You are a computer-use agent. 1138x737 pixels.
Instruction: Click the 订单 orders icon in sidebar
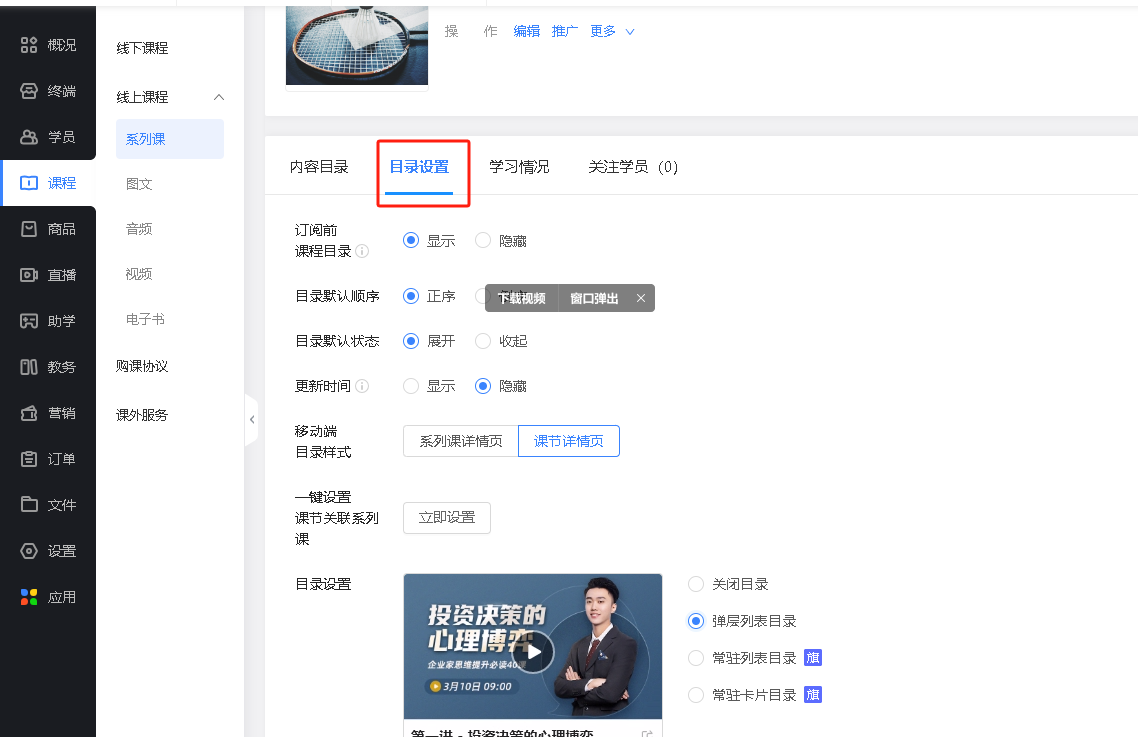tap(28, 459)
